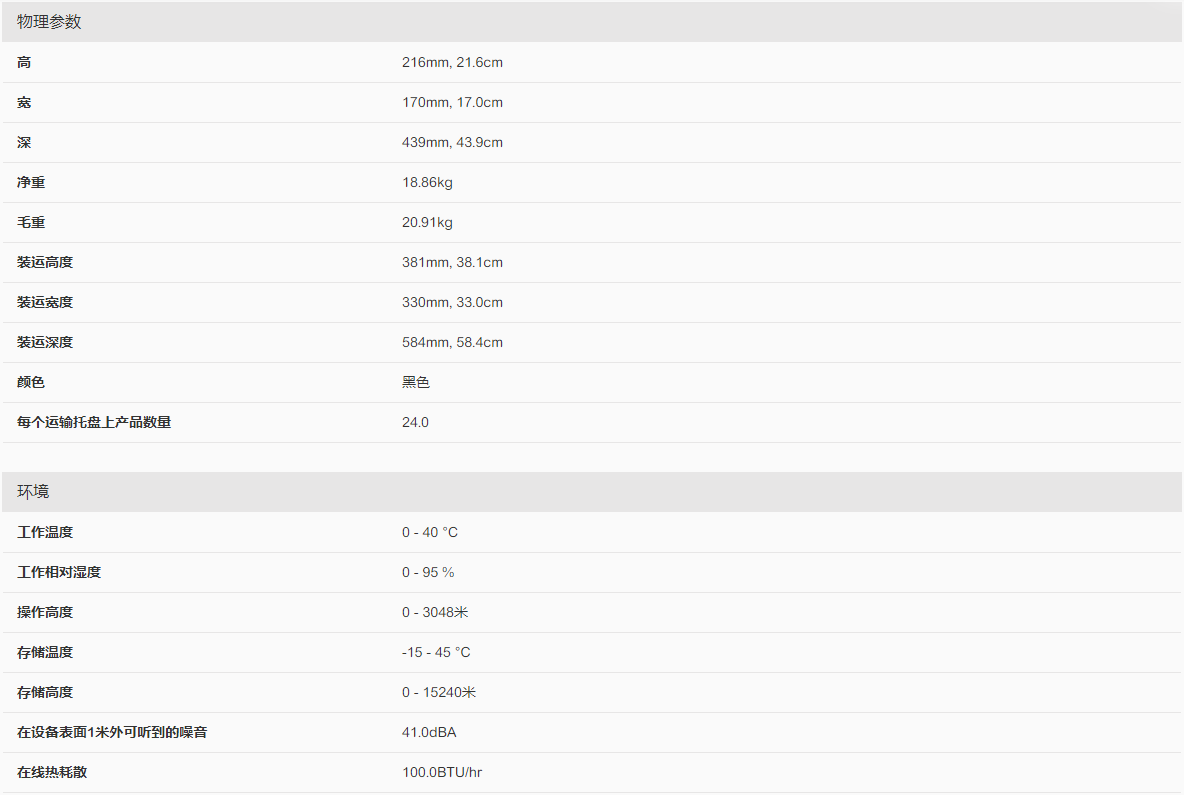Image resolution: width=1184 pixels, height=795 pixels.
Task: Click the 0 - 40 °C operating temperature value
Action: point(430,532)
